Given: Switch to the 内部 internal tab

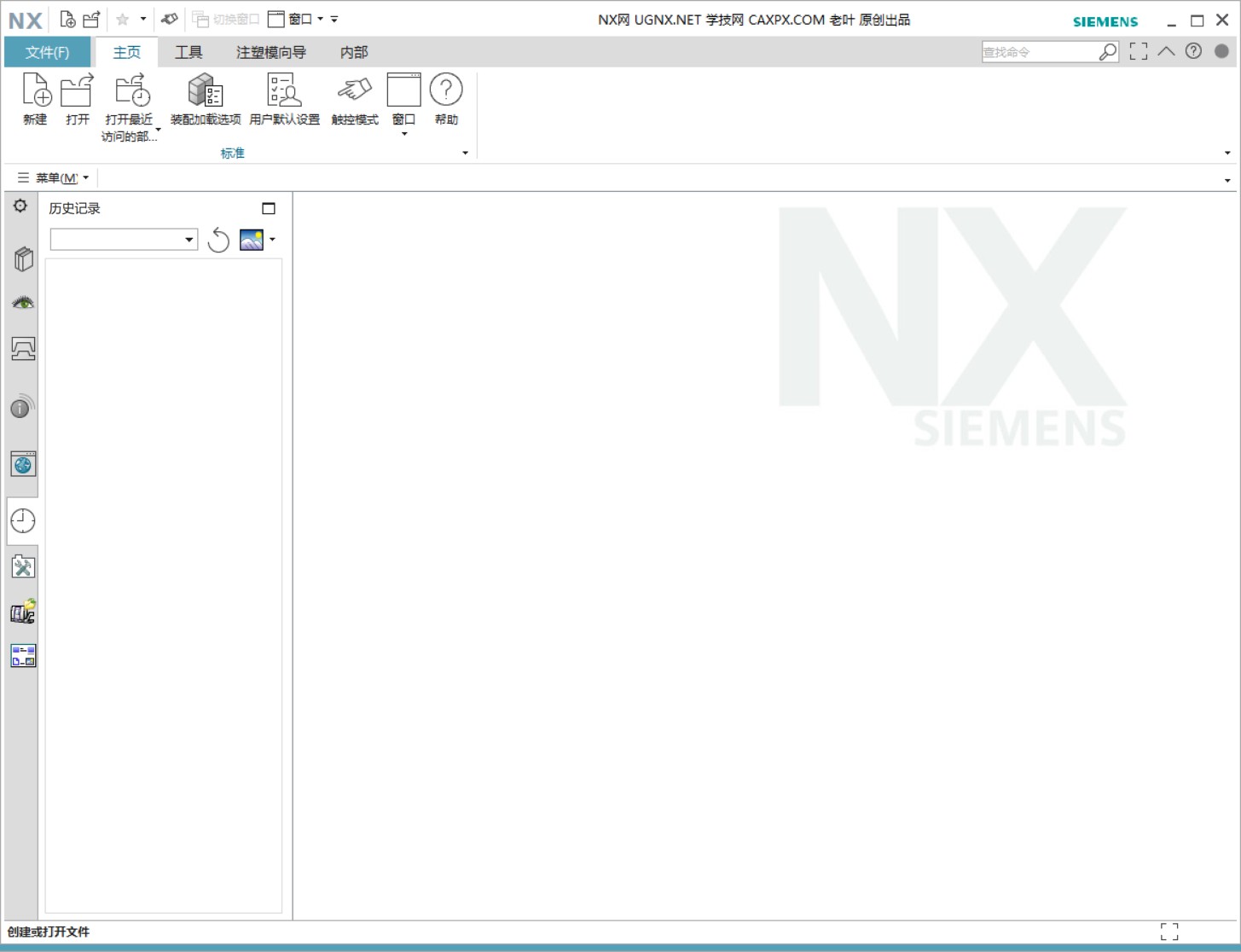Looking at the screenshot, I should click(354, 52).
